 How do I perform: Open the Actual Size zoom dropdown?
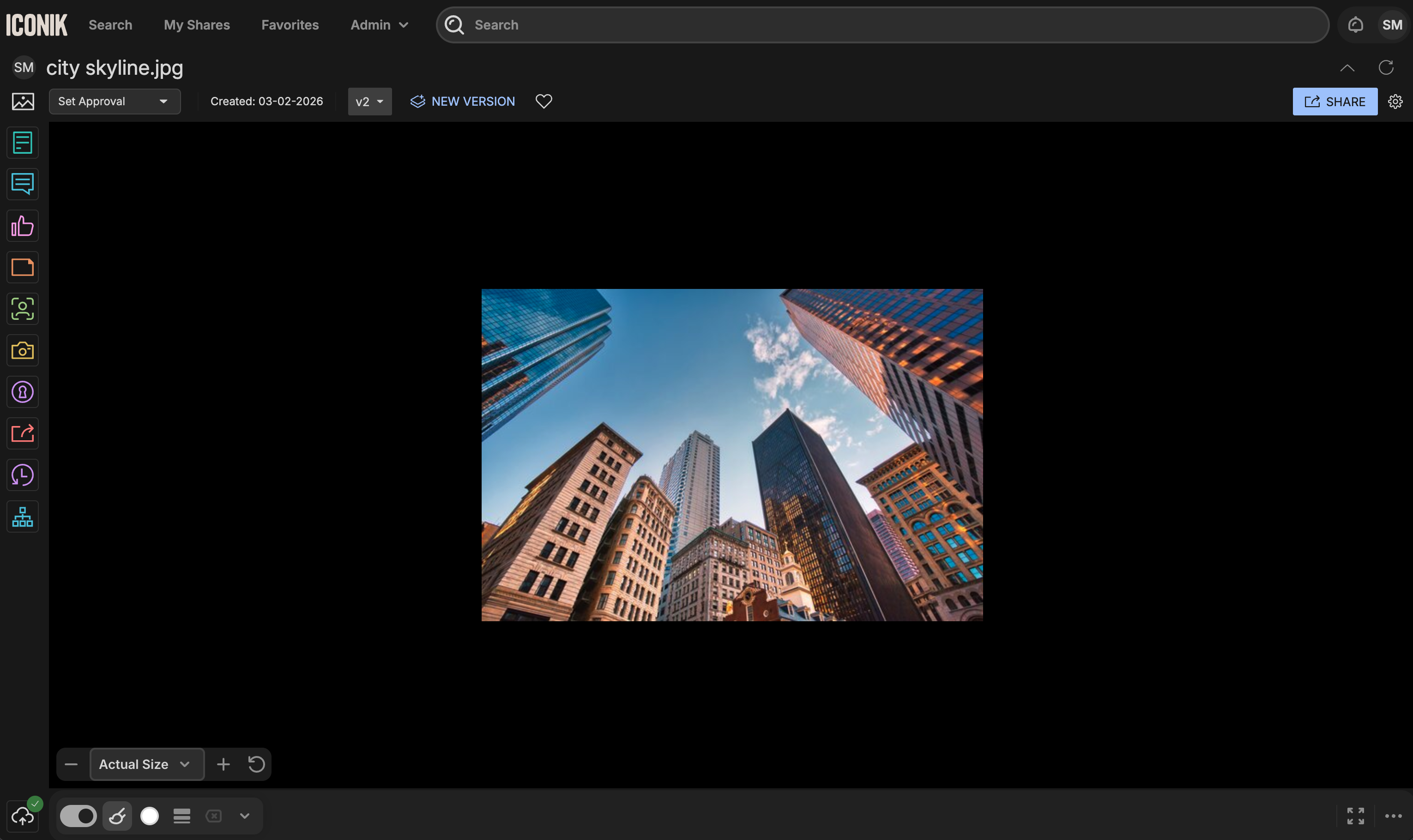coord(147,764)
